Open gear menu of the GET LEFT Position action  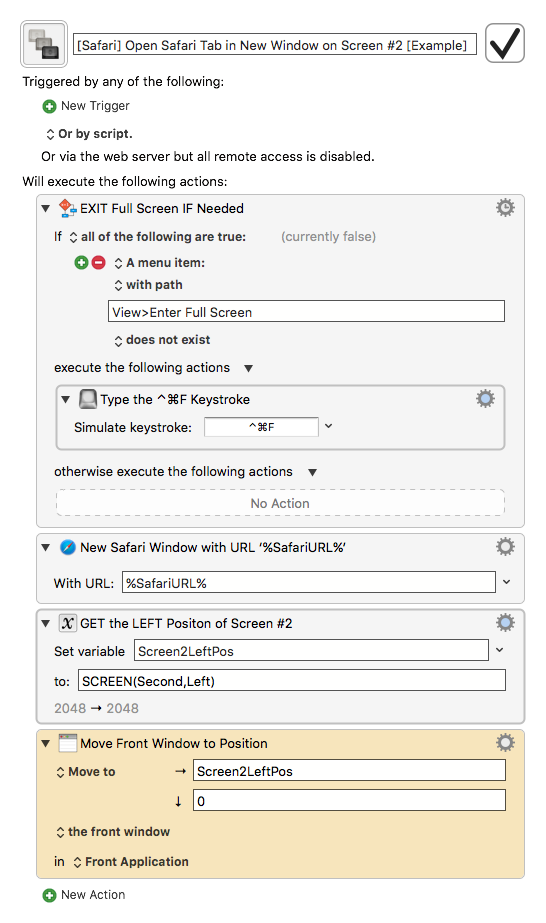pyautogui.click(x=505, y=623)
